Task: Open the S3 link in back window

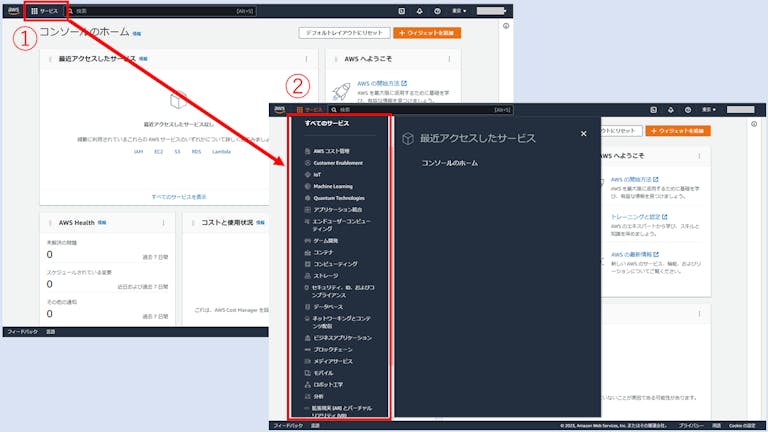Action: point(177,152)
